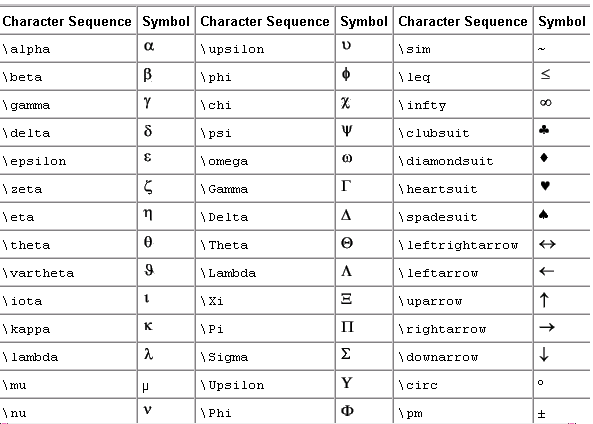593x424 pixels.
Task: Click the heart suit symbol
Action: pyautogui.click(x=545, y=186)
